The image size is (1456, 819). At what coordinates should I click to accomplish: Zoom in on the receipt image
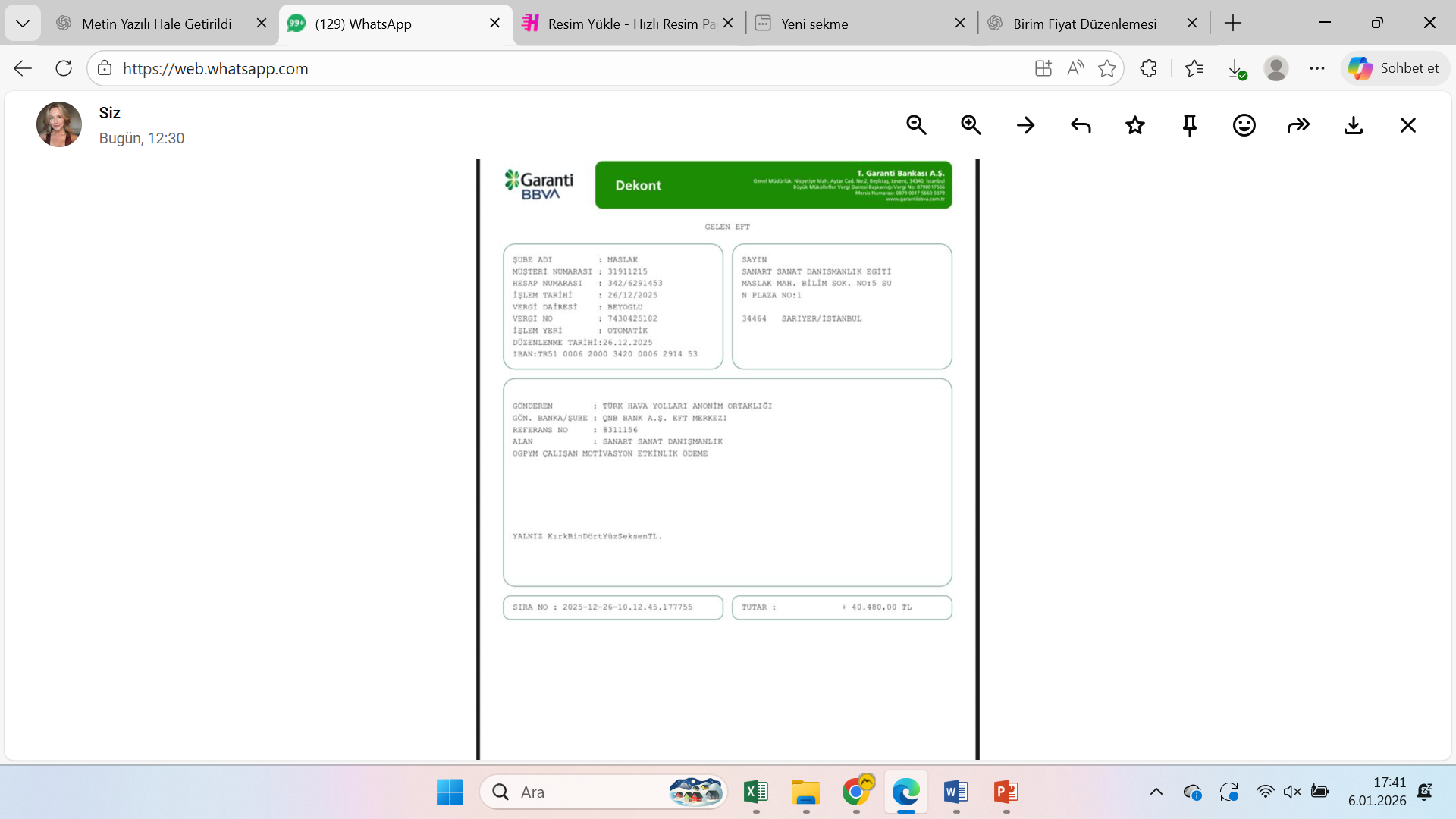[x=971, y=125]
